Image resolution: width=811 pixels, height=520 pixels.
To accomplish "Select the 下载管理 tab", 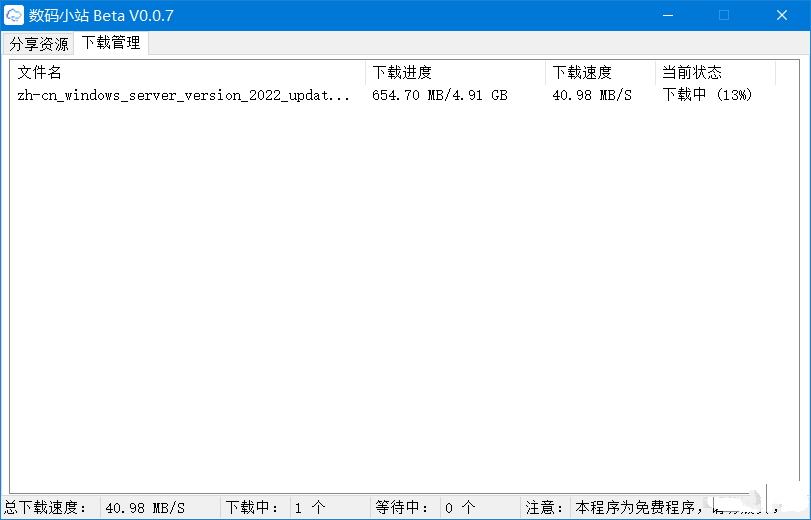I will click(x=111, y=43).
